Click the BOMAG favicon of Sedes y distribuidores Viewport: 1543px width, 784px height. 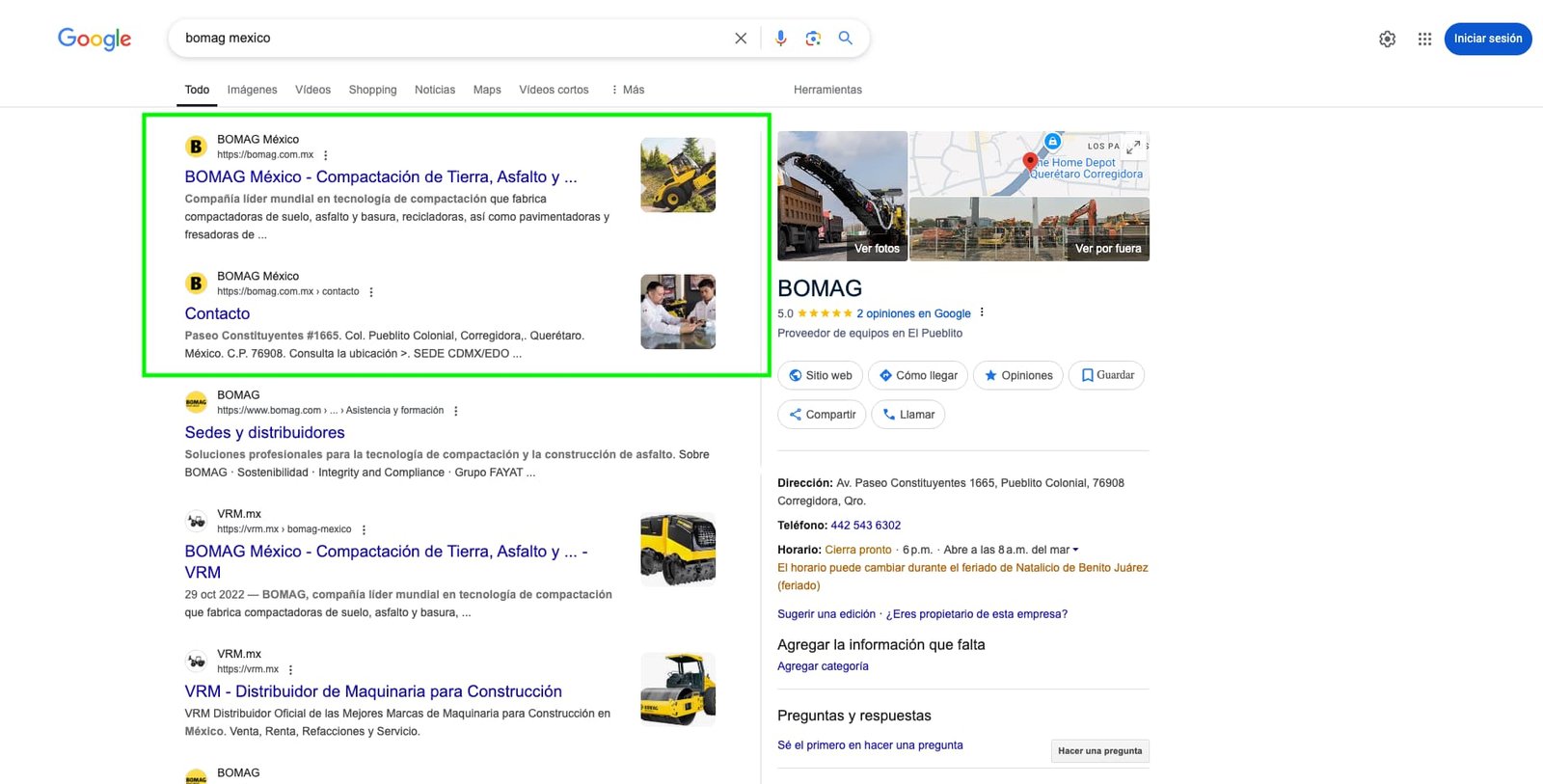tap(197, 402)
